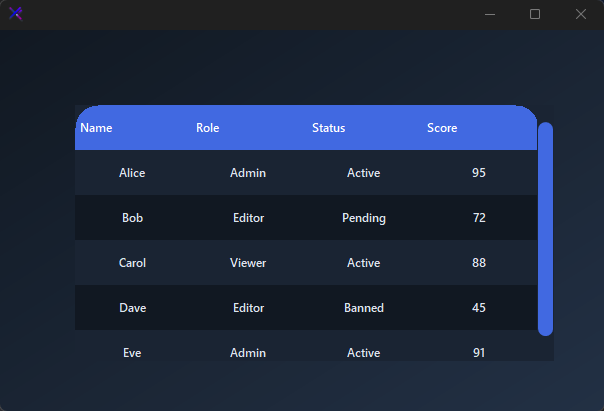Select Active status in Eve's row
The height and width of the screenshot is (411, 604).
[364, 346]
